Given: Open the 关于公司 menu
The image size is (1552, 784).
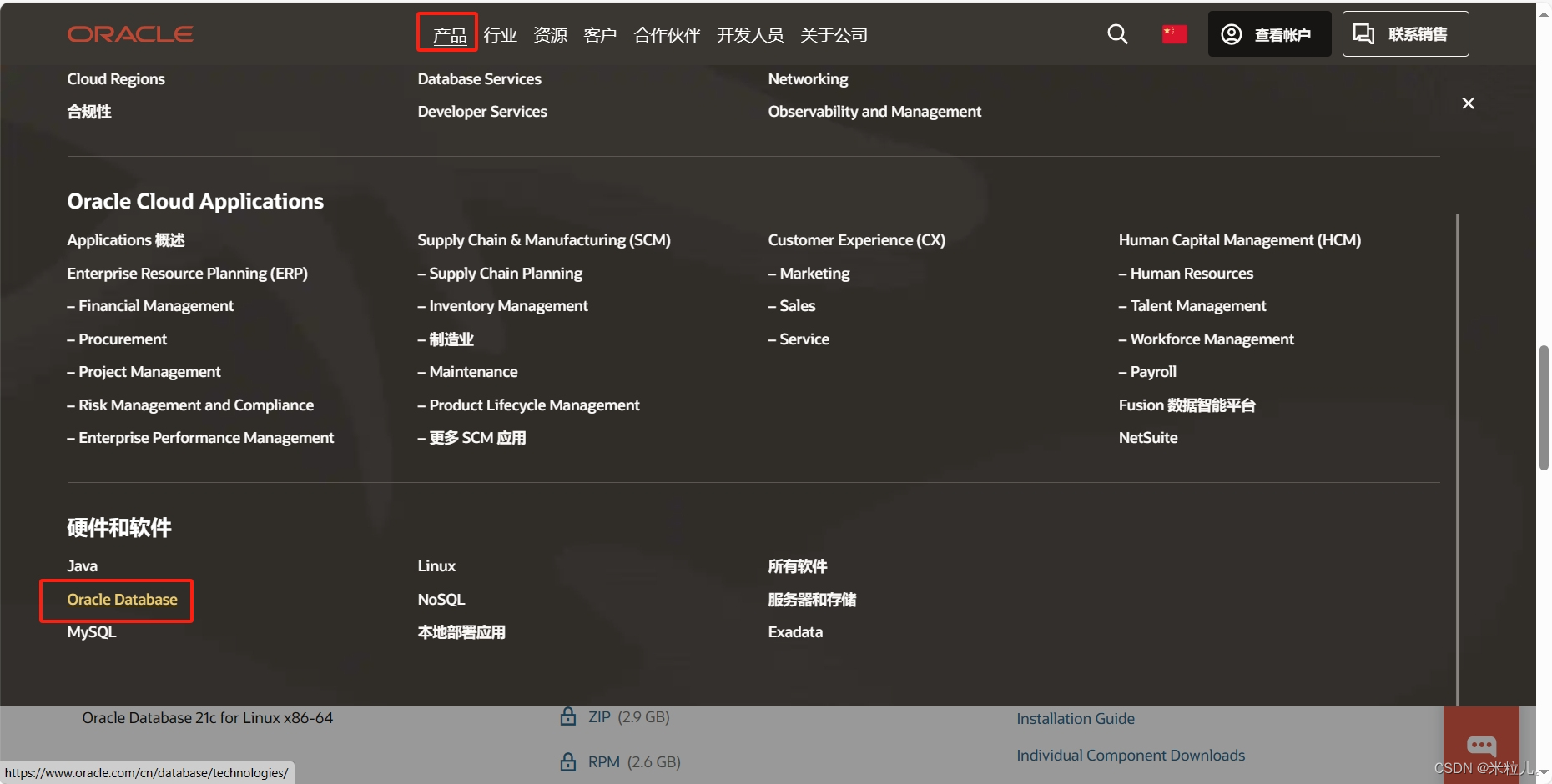Looking at the screenshot, I should point(834,35).
